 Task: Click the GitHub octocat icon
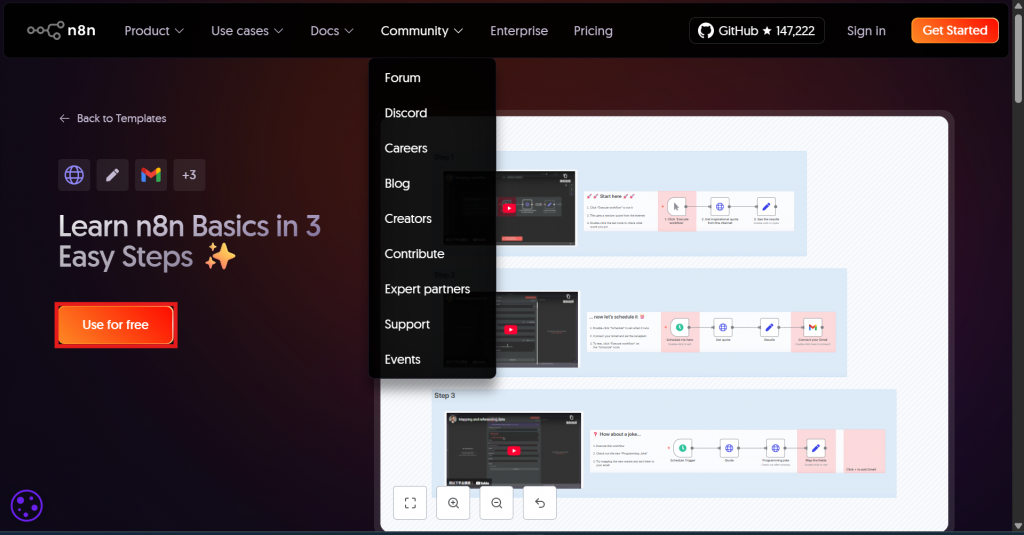point(706,31)
